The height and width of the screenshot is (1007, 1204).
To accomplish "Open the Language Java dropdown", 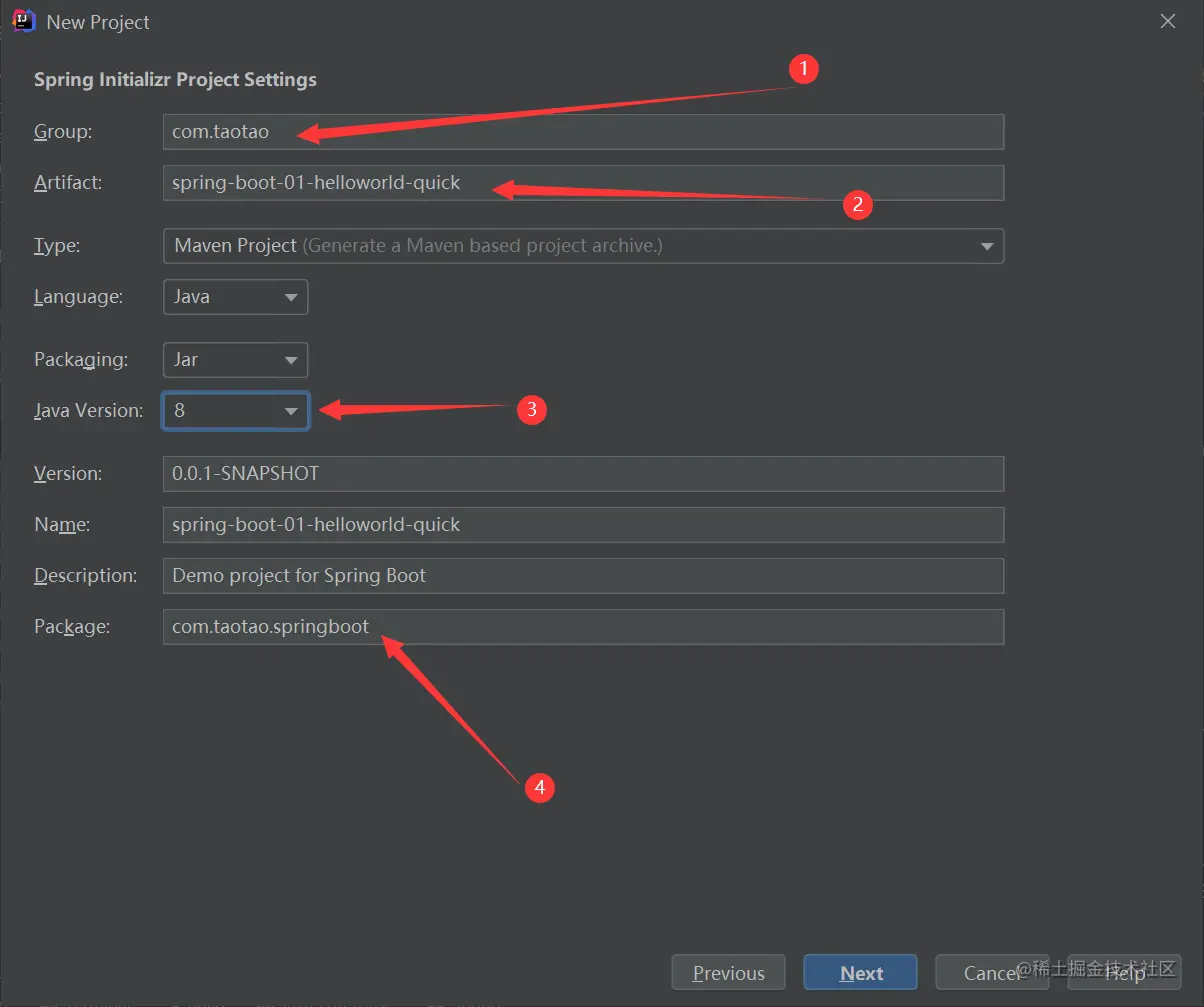I will [x=236, y=297].
